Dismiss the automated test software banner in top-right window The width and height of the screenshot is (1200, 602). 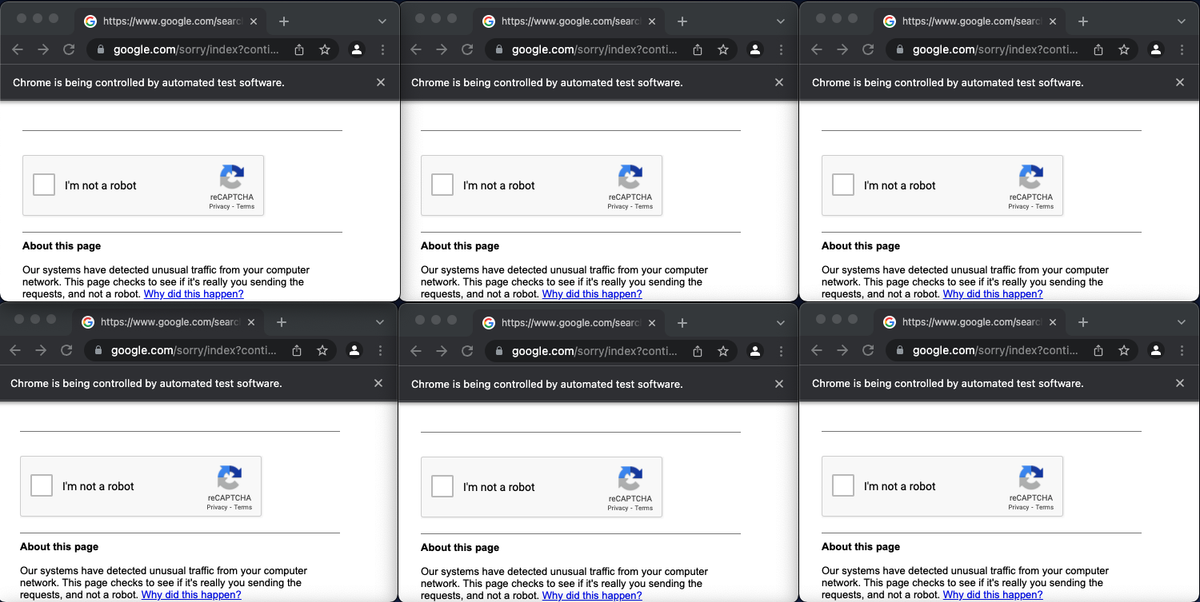click(x=1181, y=82)
